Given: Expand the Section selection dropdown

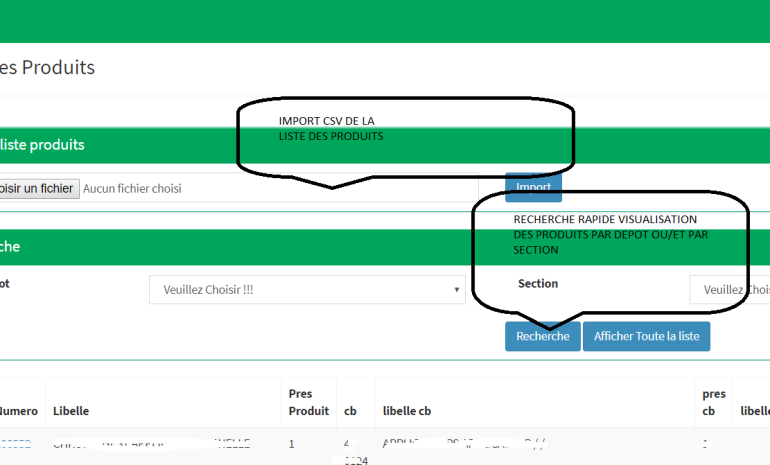Looking at the screenshot, I should (x=730, y=290).
